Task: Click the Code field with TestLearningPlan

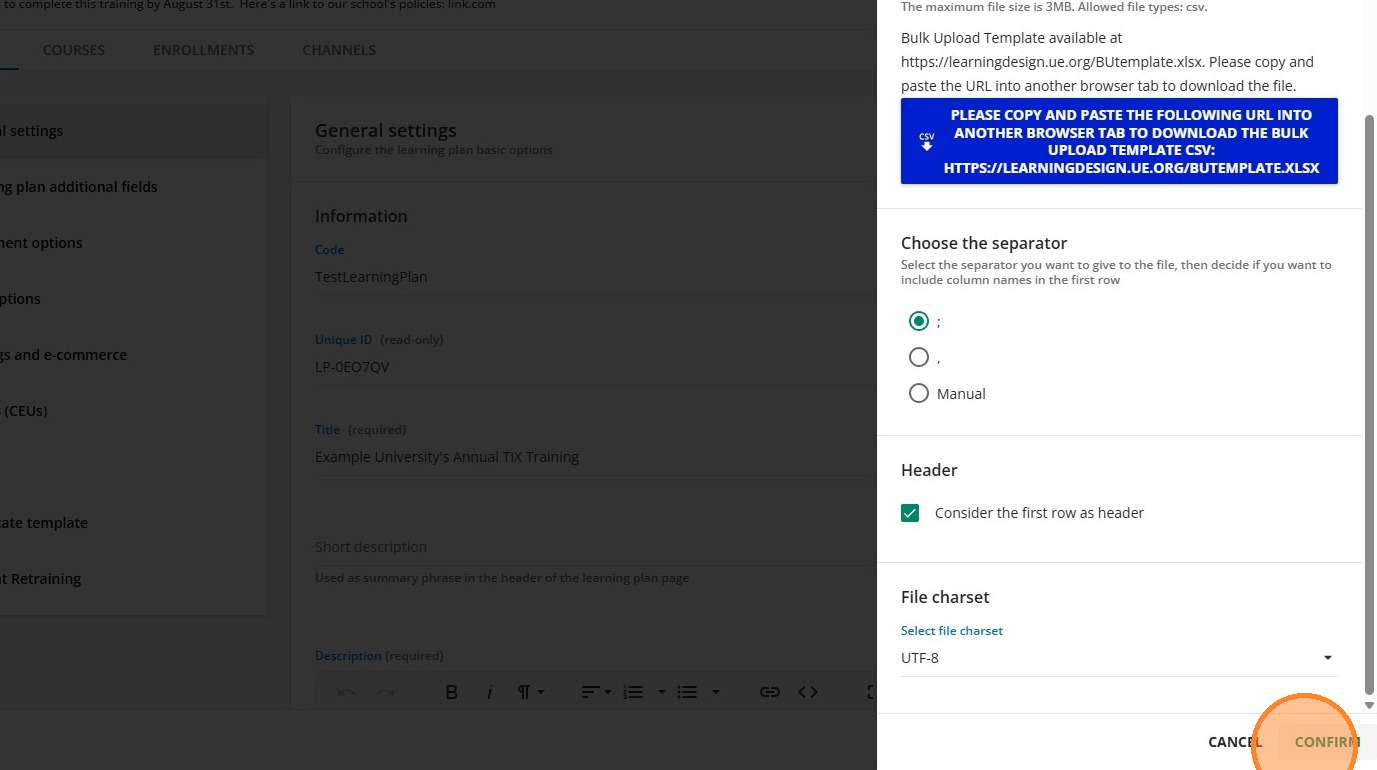Action: click(x=595, y=277)
